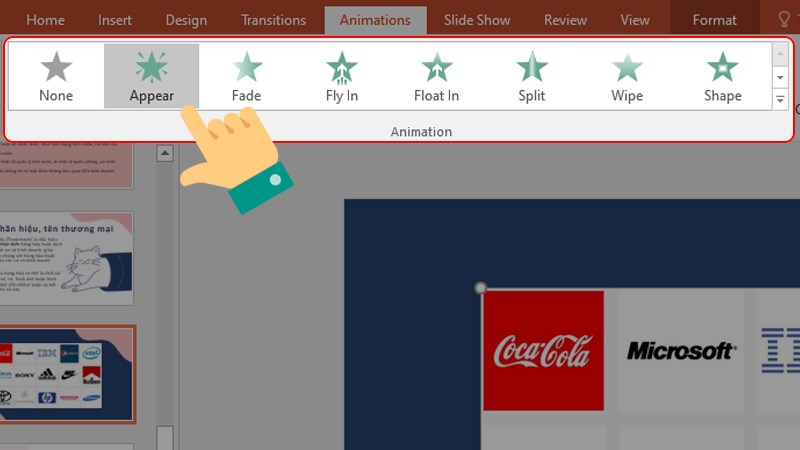Go to the Design tab
The width and height of the screenshot is (800, 450).
186,20
